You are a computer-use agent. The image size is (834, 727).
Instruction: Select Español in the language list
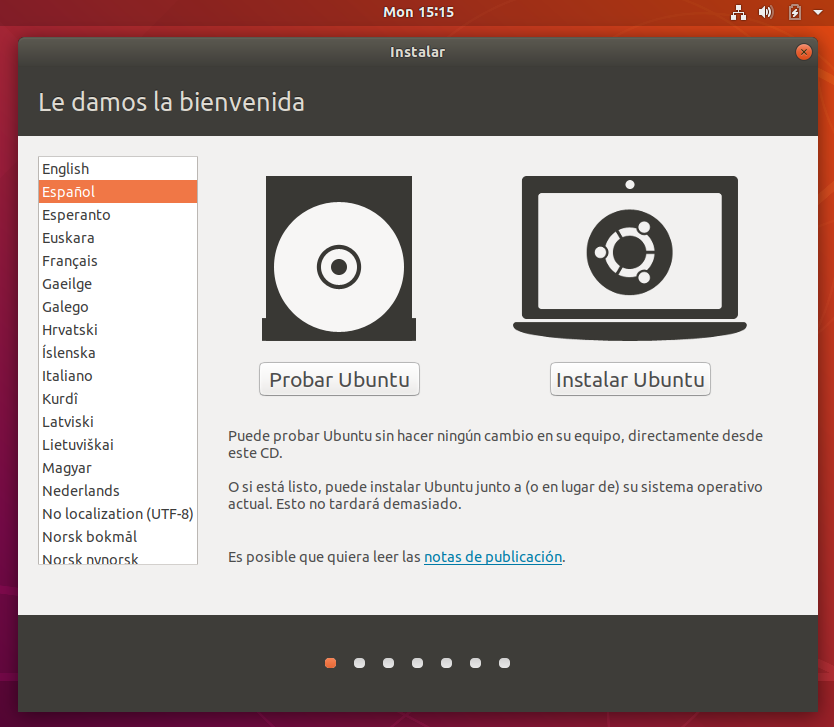coord(118,191)
